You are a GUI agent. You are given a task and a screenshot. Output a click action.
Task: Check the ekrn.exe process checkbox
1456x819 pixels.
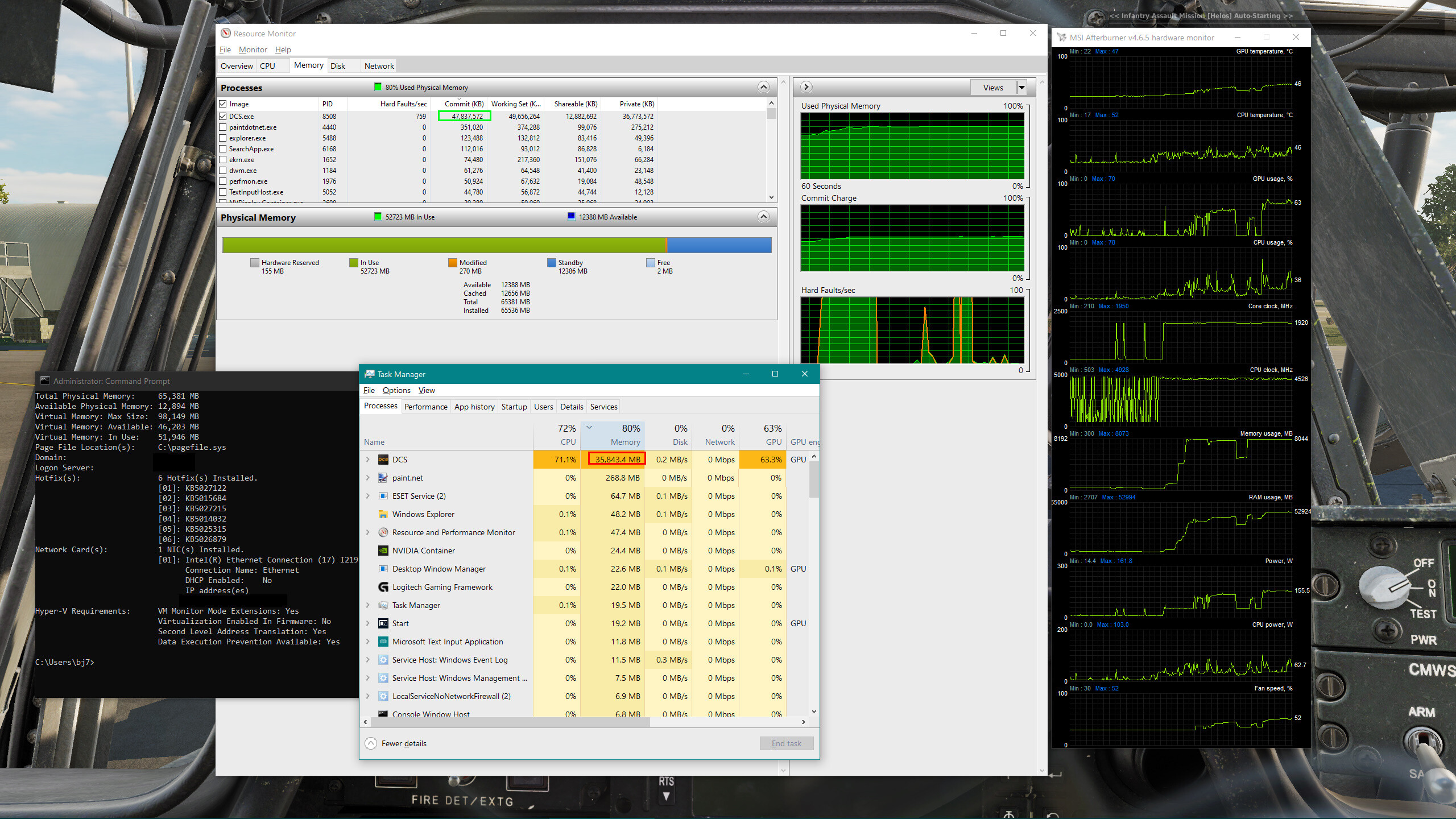[223, 159]
